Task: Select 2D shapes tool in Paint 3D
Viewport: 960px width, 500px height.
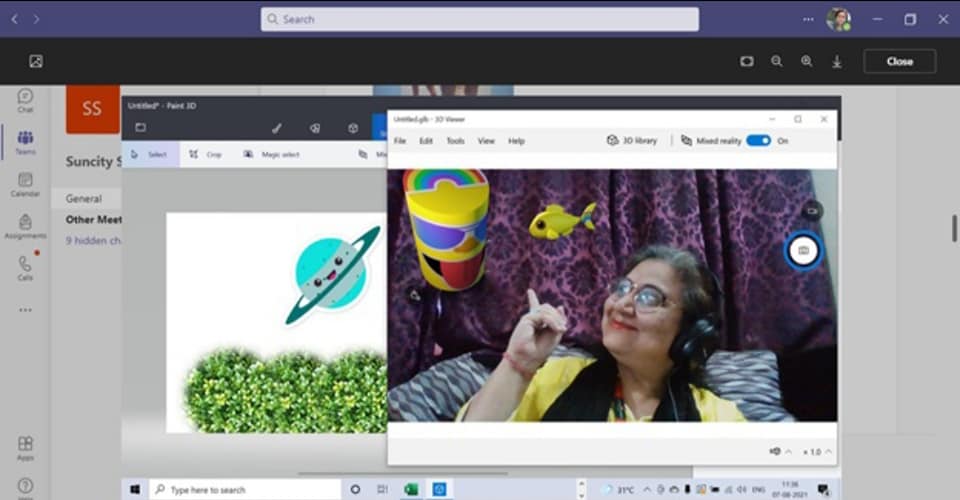Action: [x=315, y=128]
